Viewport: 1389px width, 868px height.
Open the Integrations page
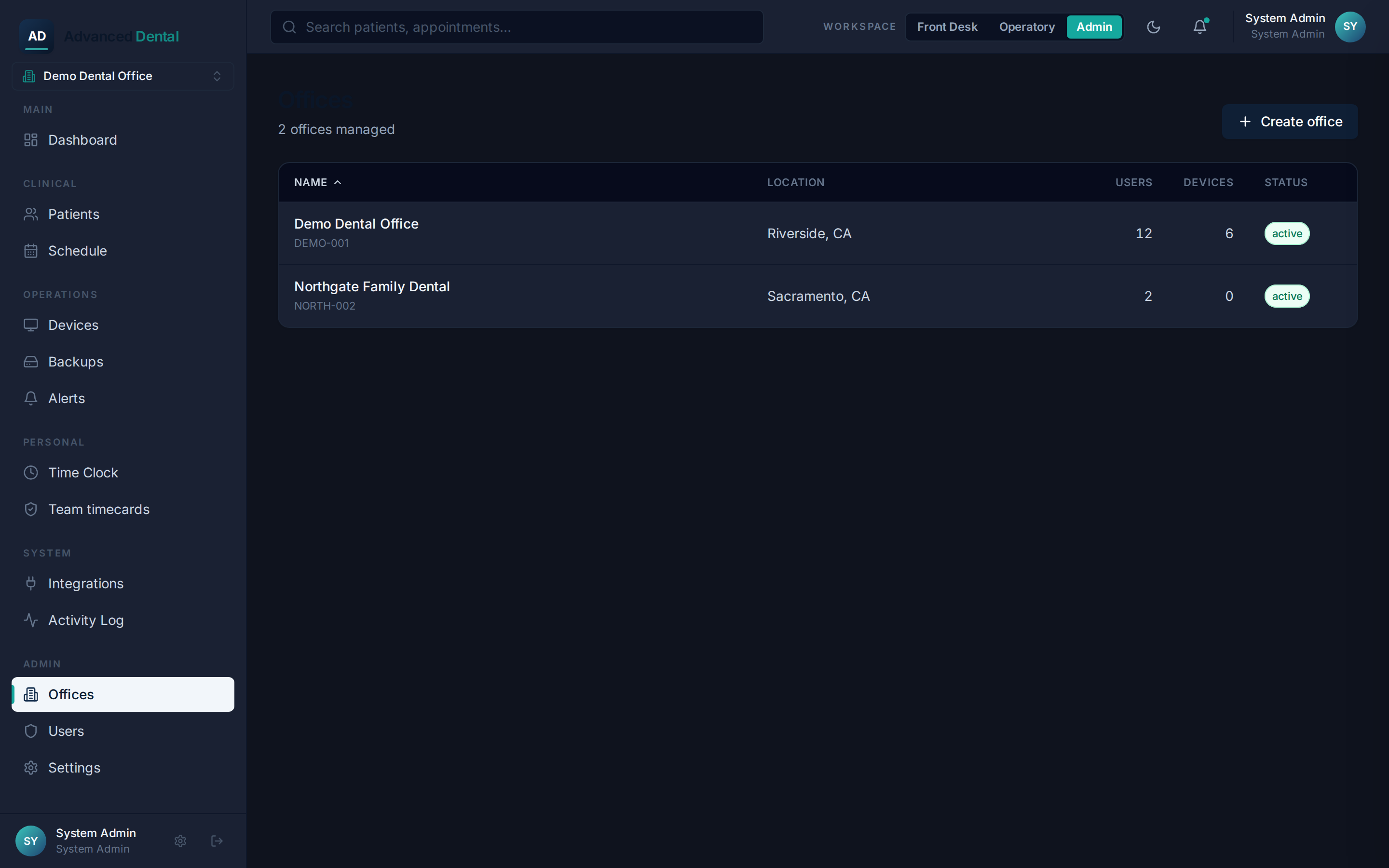(x=123, y=583)
